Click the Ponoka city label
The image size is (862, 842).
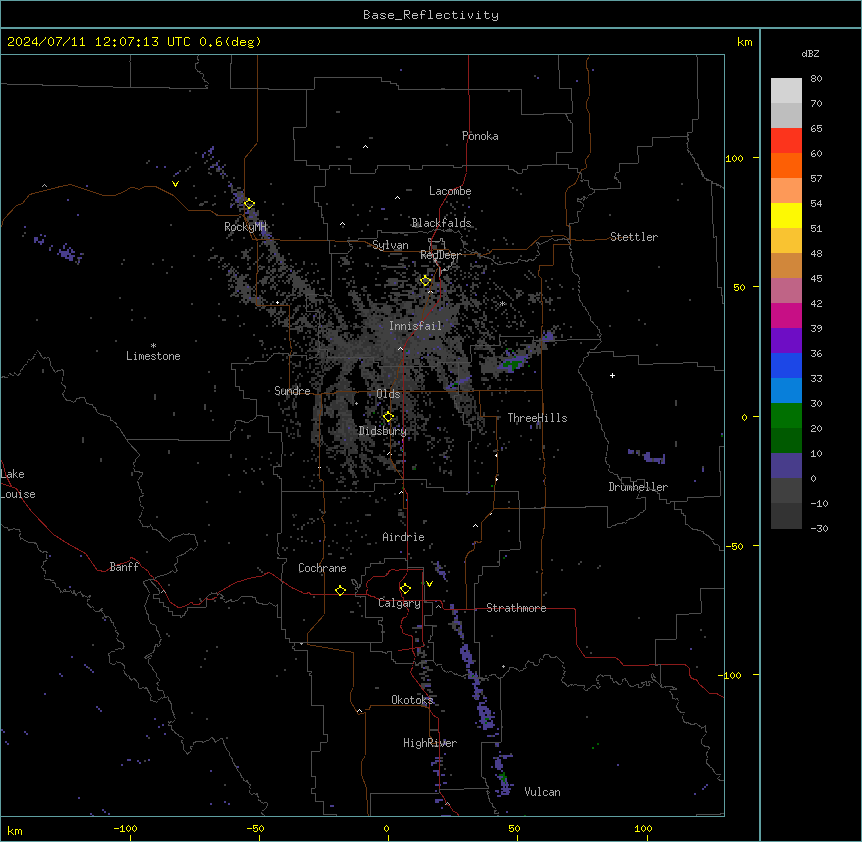[x=480, y=136]
